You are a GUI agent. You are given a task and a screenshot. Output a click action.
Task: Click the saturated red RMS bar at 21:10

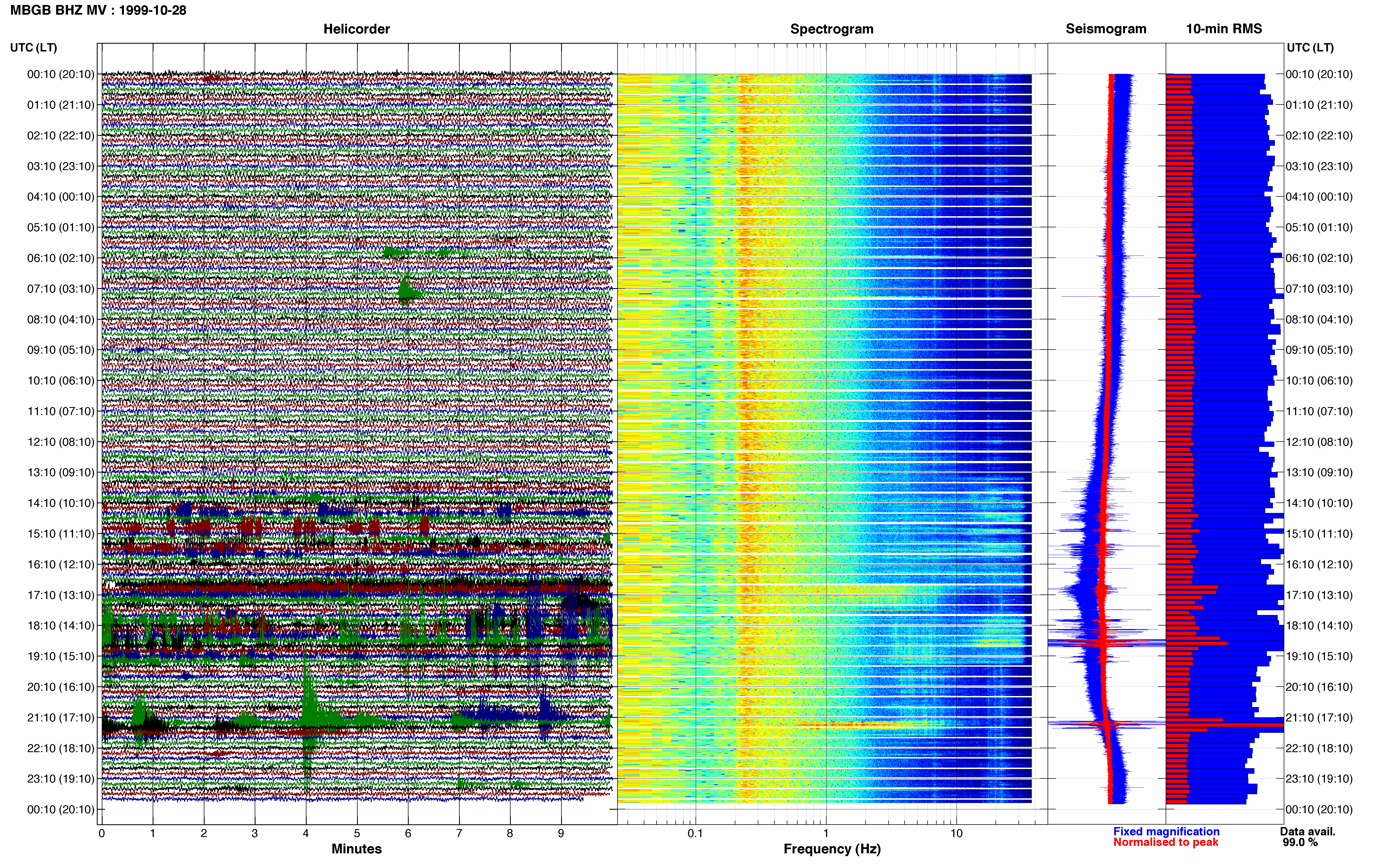point(1225,725)
